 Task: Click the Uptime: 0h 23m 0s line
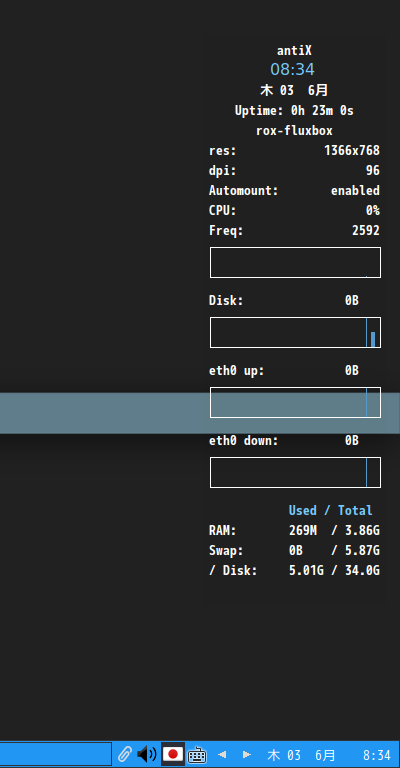294,111
